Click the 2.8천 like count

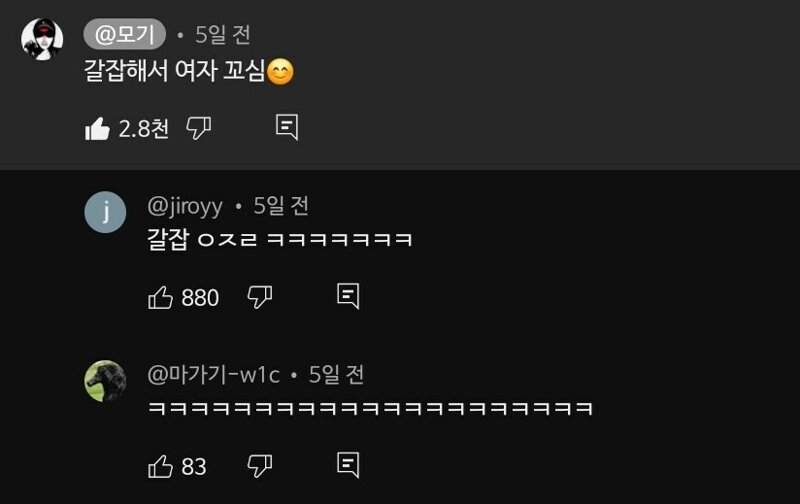(143, 129)
